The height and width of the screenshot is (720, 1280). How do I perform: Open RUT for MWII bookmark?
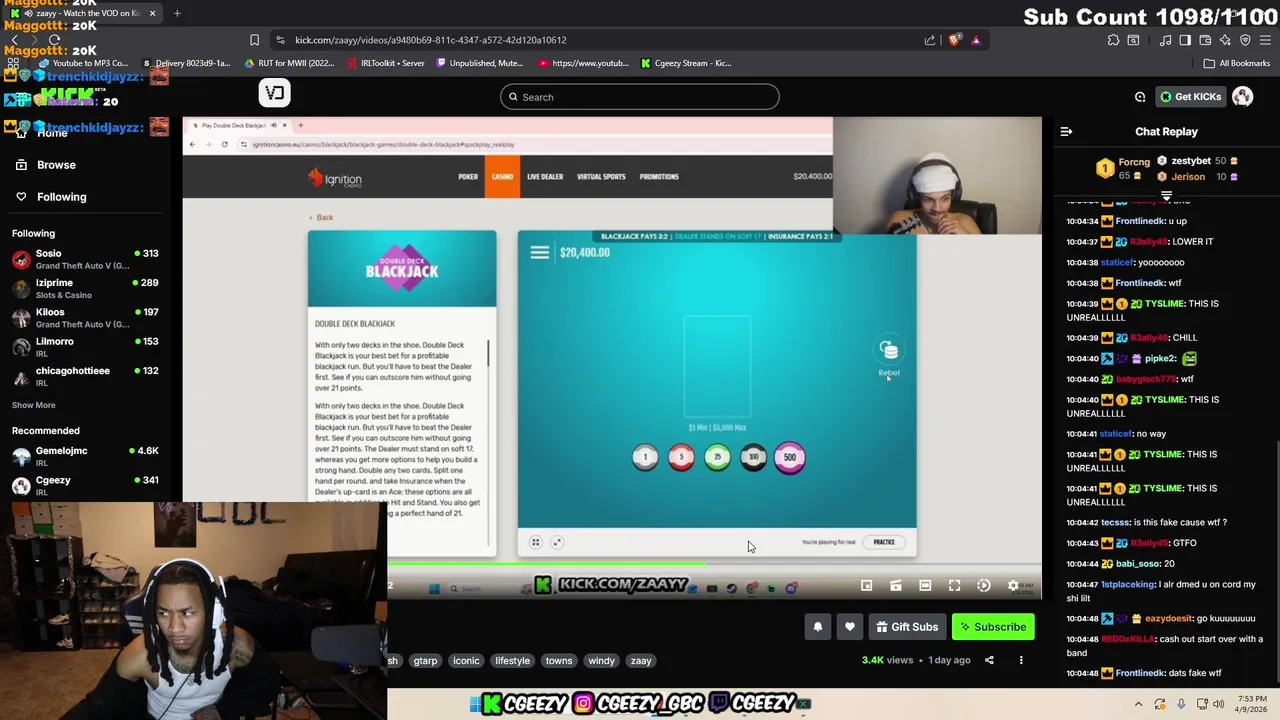(x=289, y=63)
